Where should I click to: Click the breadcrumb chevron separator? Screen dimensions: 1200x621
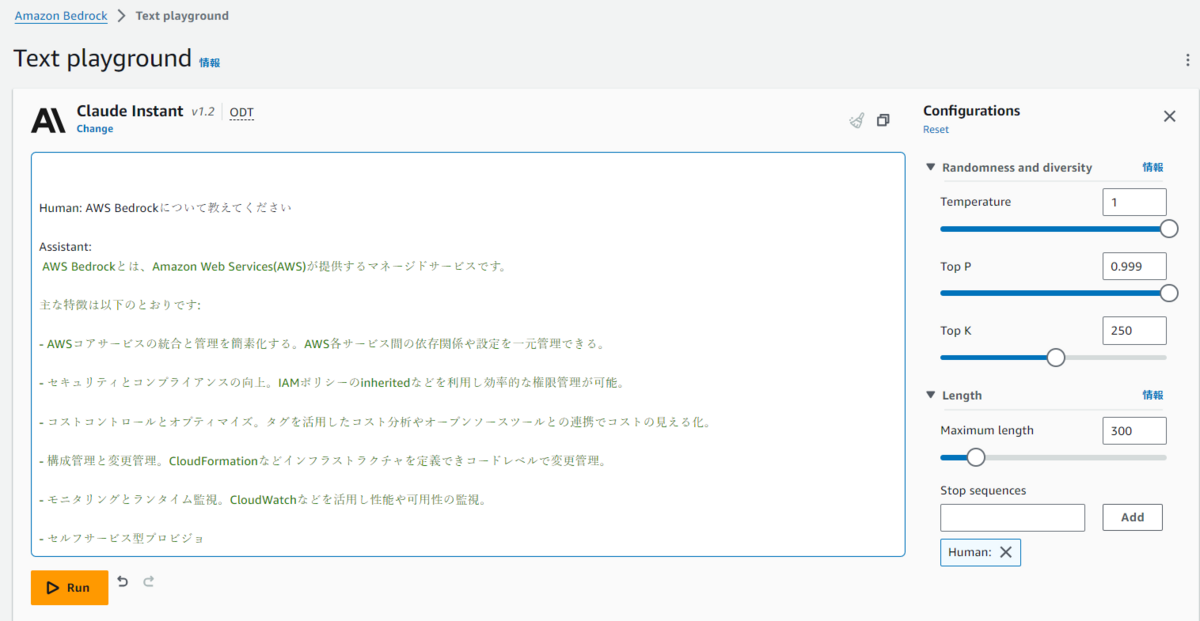pos(121,16)
